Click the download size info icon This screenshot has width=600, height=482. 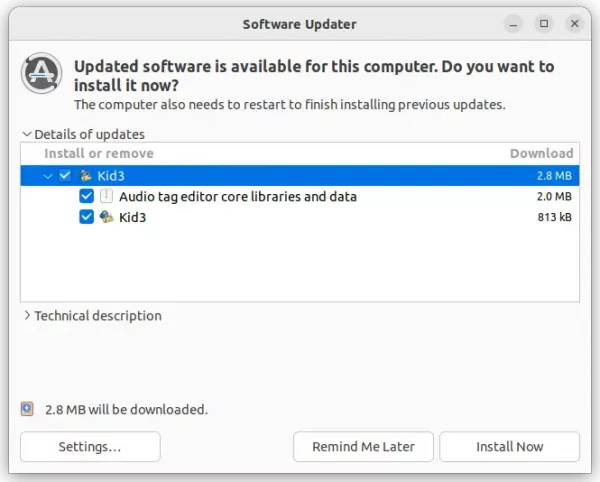pyautogui.click(x=27, y=409)
